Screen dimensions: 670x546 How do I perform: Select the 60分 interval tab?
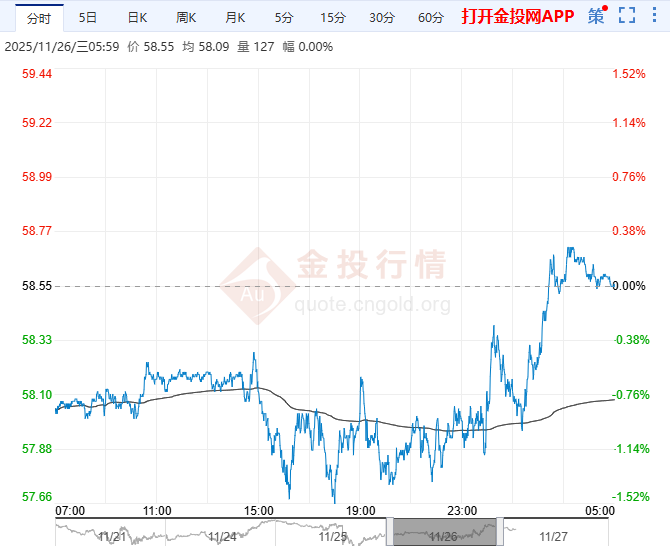click(431, 18)
